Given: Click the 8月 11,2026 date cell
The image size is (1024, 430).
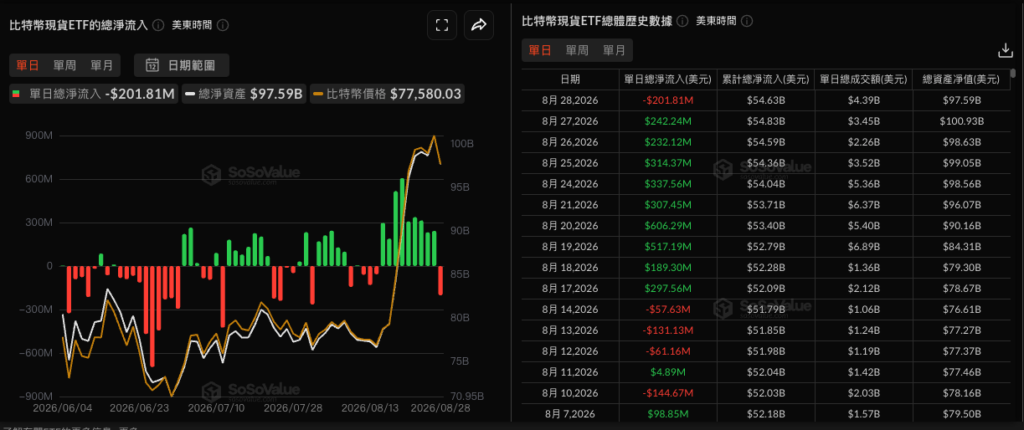Looking at the screenshot, I should click(x=569, y=371).
